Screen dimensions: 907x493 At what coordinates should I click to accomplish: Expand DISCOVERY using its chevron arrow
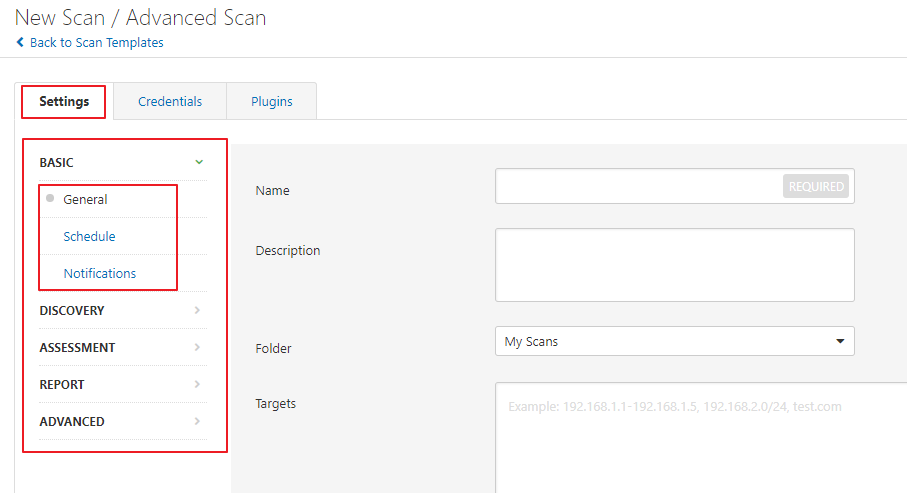coord(198,310)
